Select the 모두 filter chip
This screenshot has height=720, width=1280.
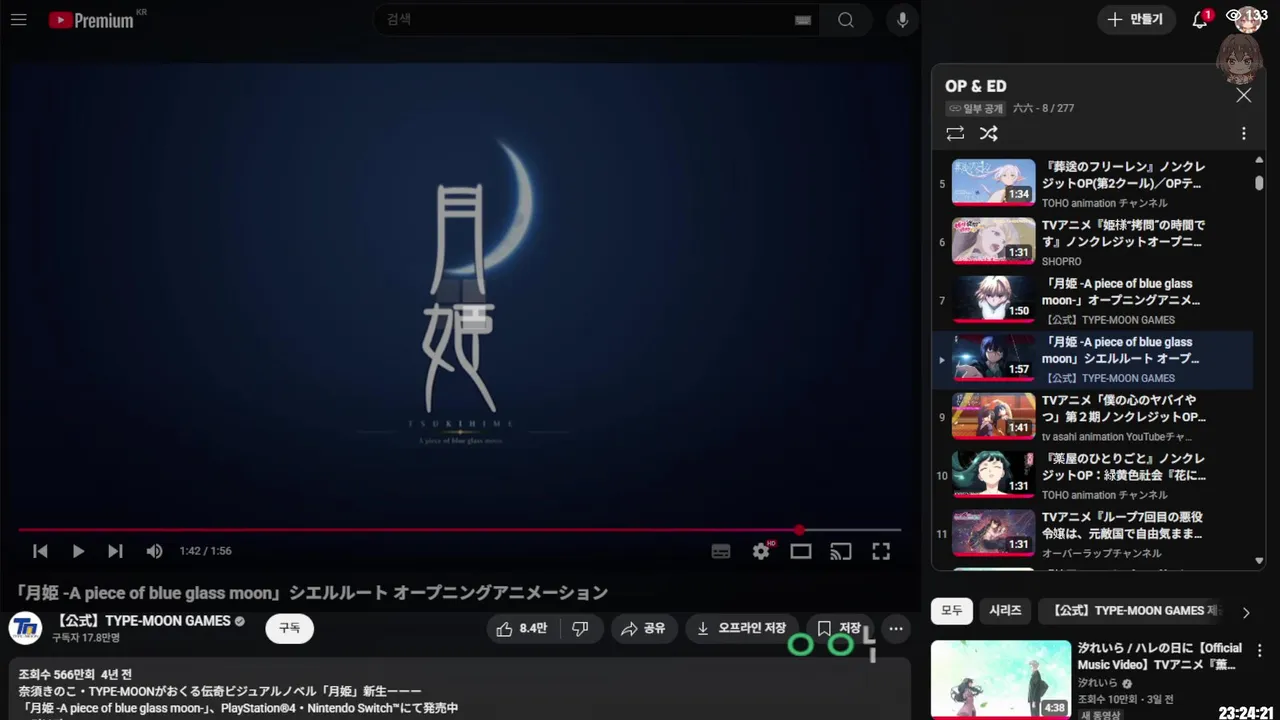click(x=952, y=610)
